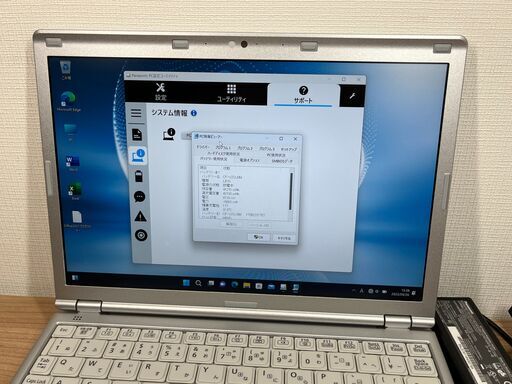Switch to the ユーティリティ tab
This screenshot has height=384, width=512.
[231, 93]
